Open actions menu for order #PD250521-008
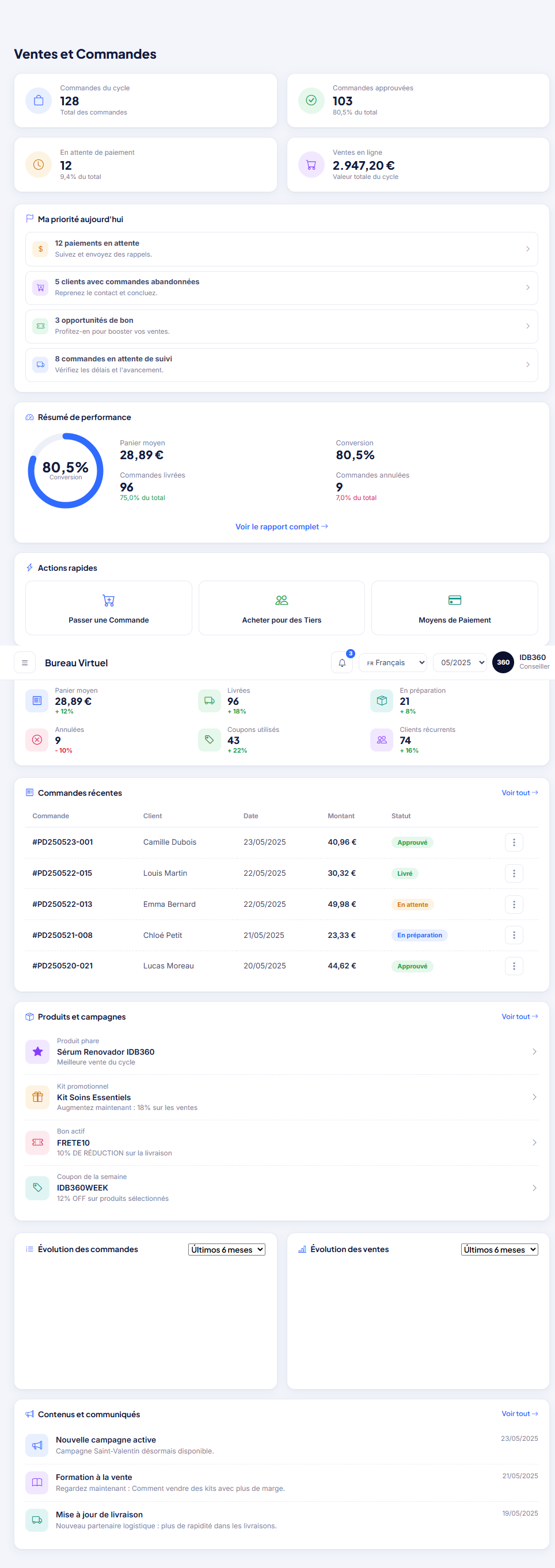This screenshot has height=1568, width=555. point(514,935)
